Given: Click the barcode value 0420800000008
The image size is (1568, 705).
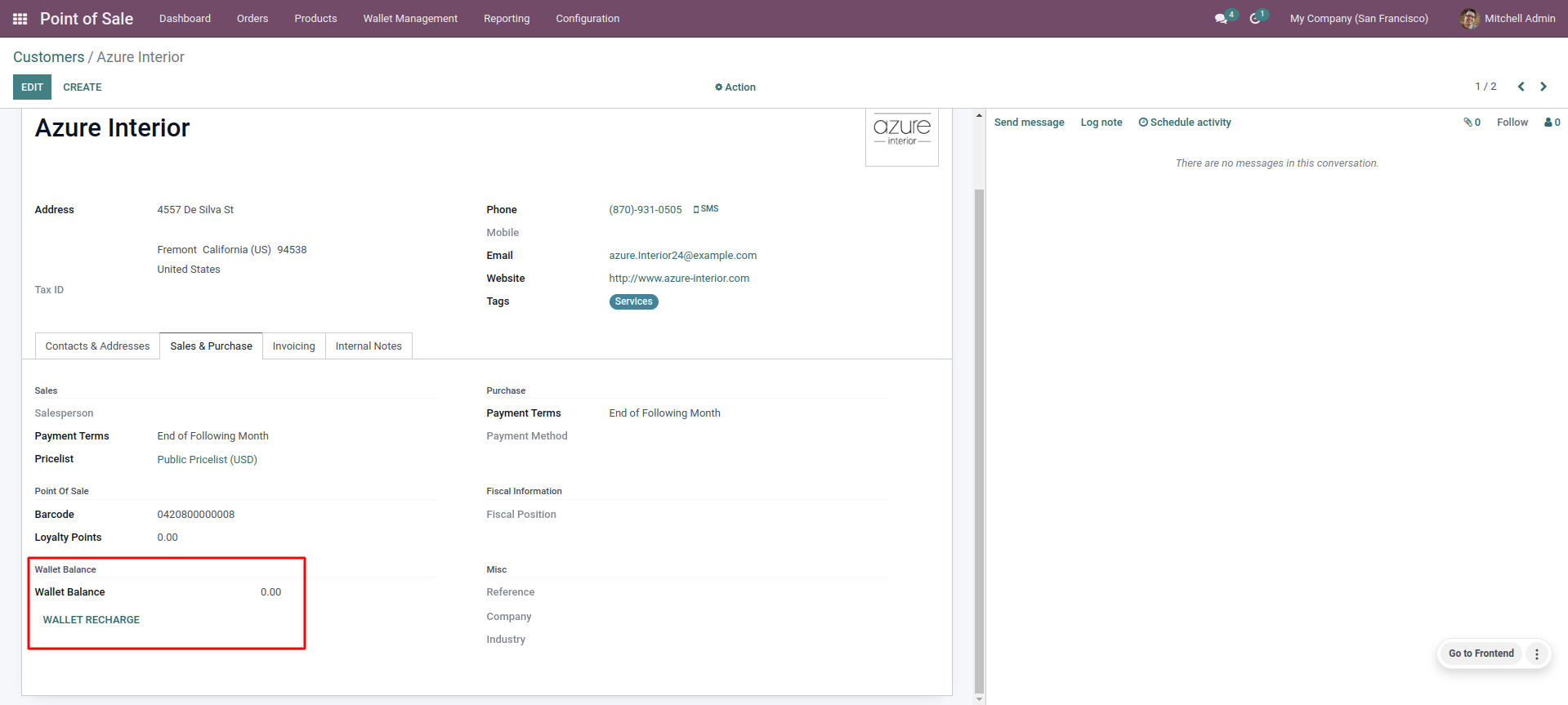Looking at the screenshot, I should 196,515.
